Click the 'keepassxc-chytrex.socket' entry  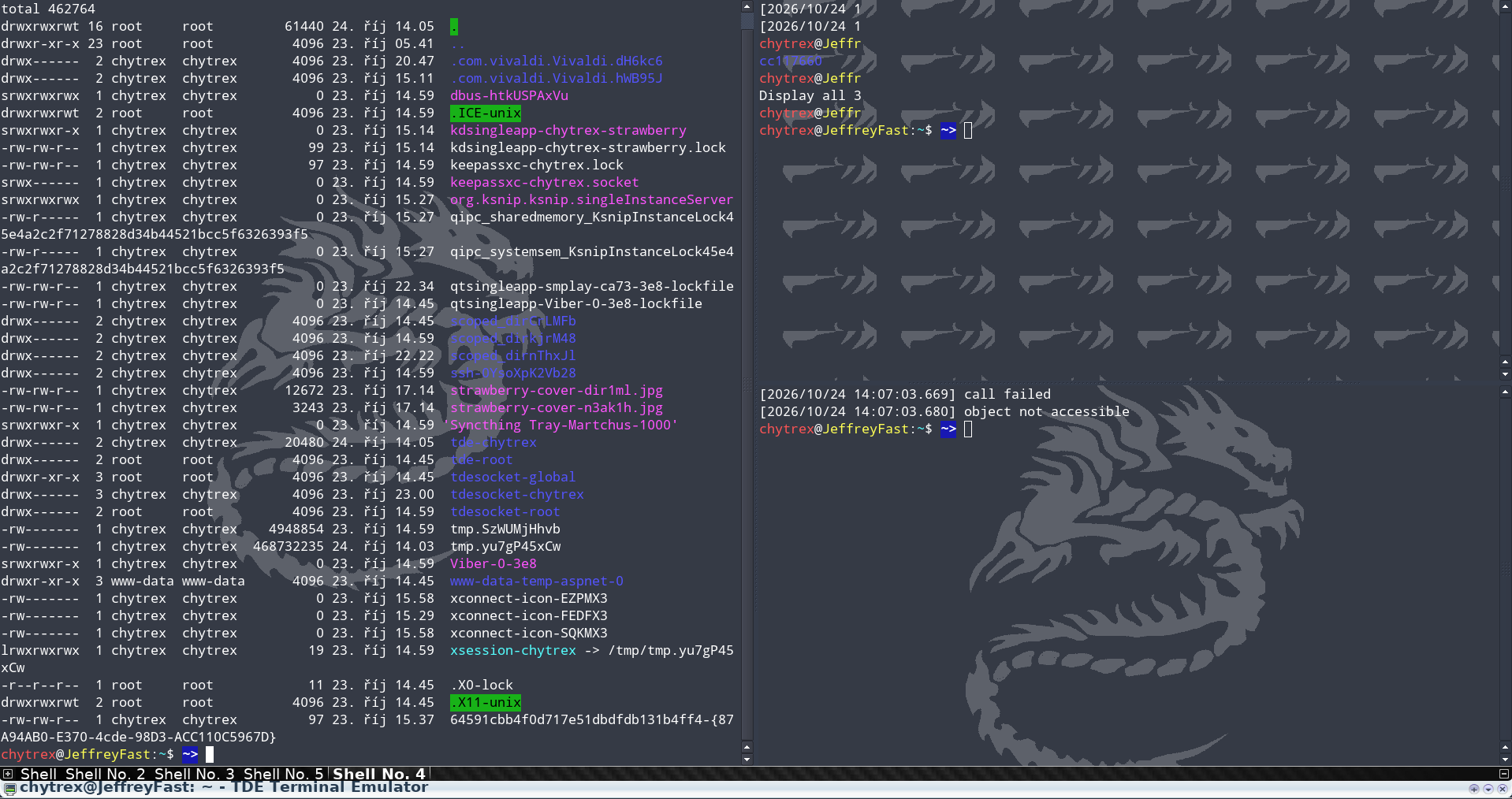tap(545, 182)
